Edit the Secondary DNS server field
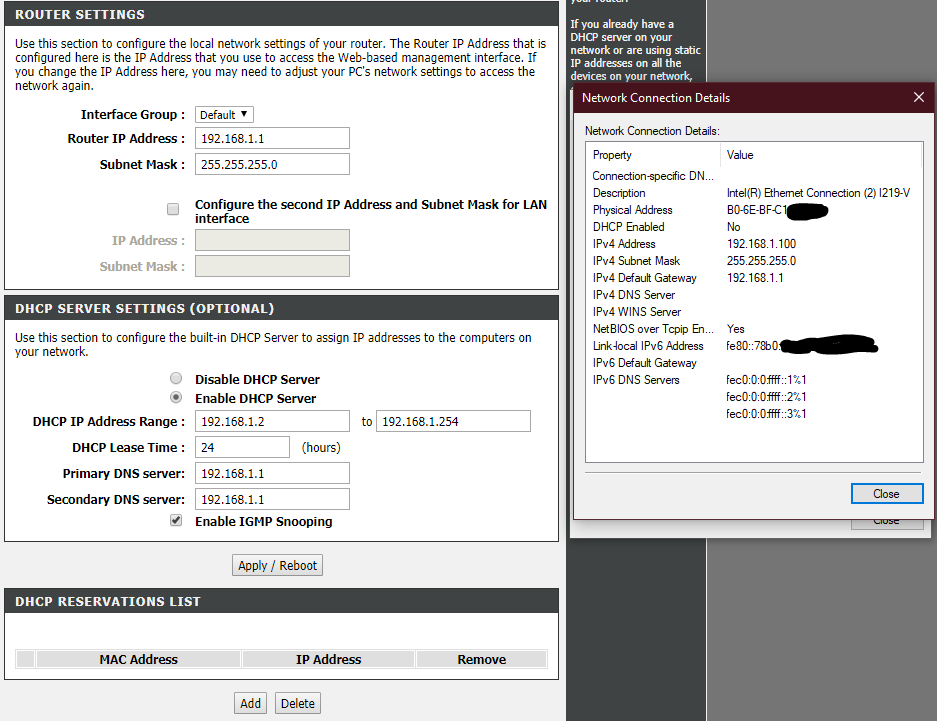Image resolution: width=937 pixels, height=721 pixels. [272, 498]
